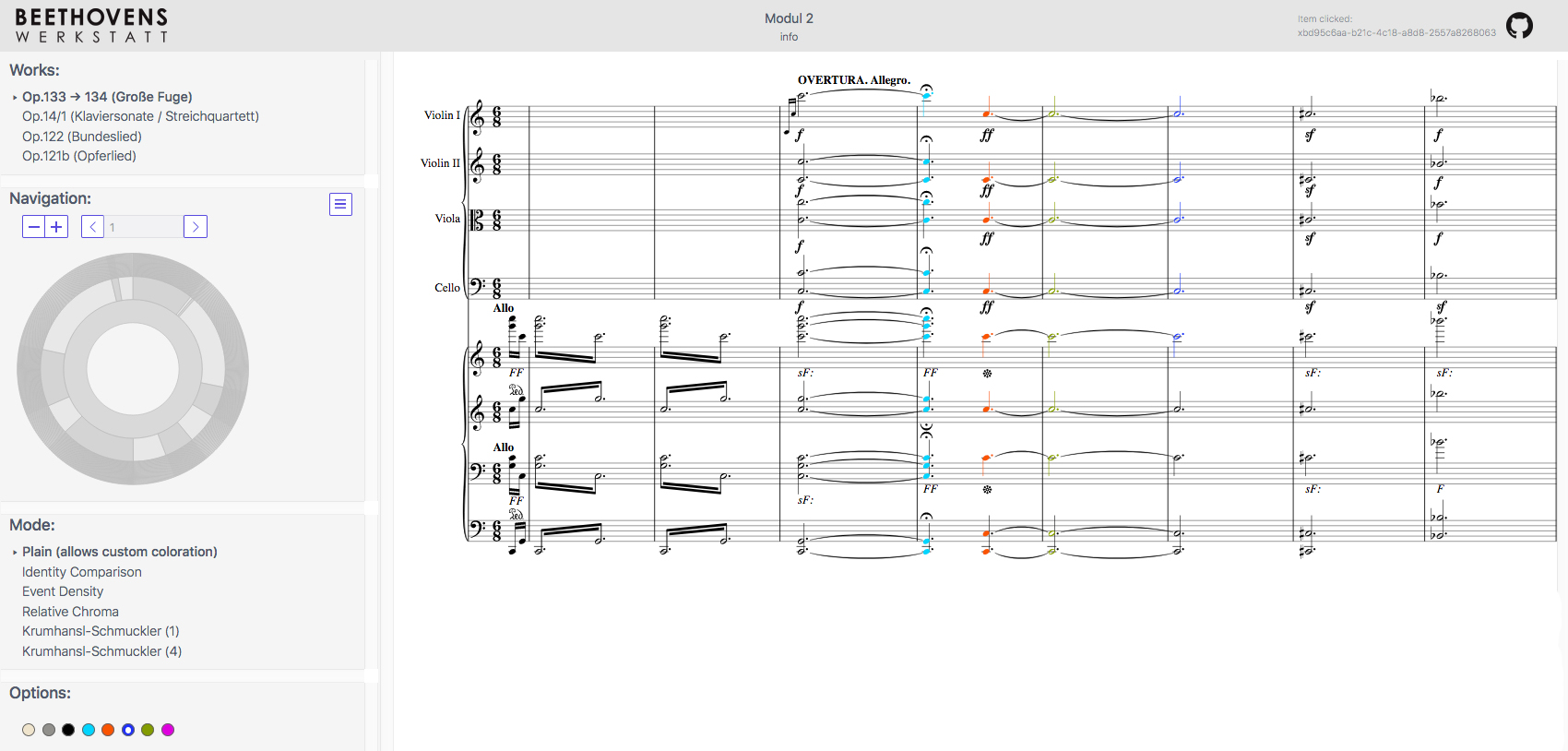Go to previous page arrow
Viewport: 1568px width, 751px height.
92,227
